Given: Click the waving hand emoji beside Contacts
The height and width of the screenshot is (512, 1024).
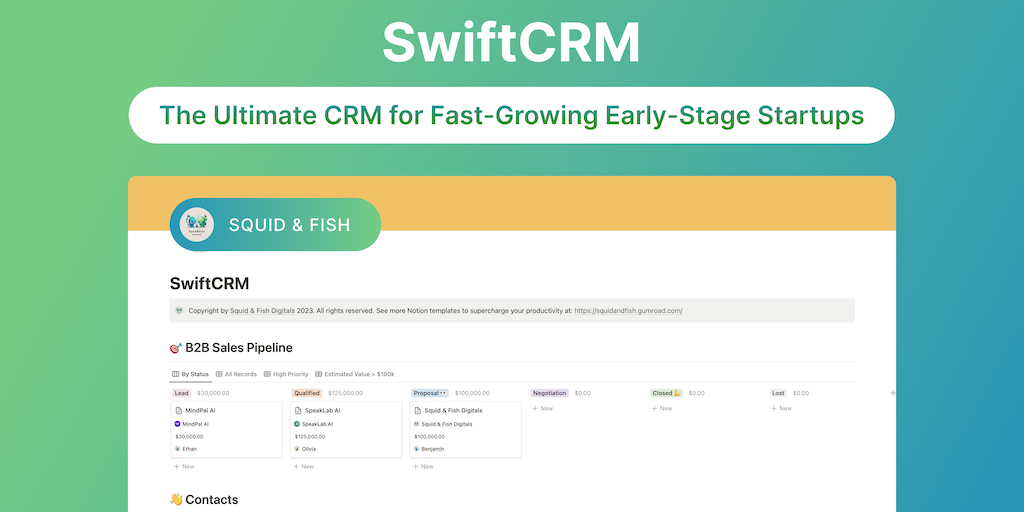Looking at the screenshot, I should point(176,500).
